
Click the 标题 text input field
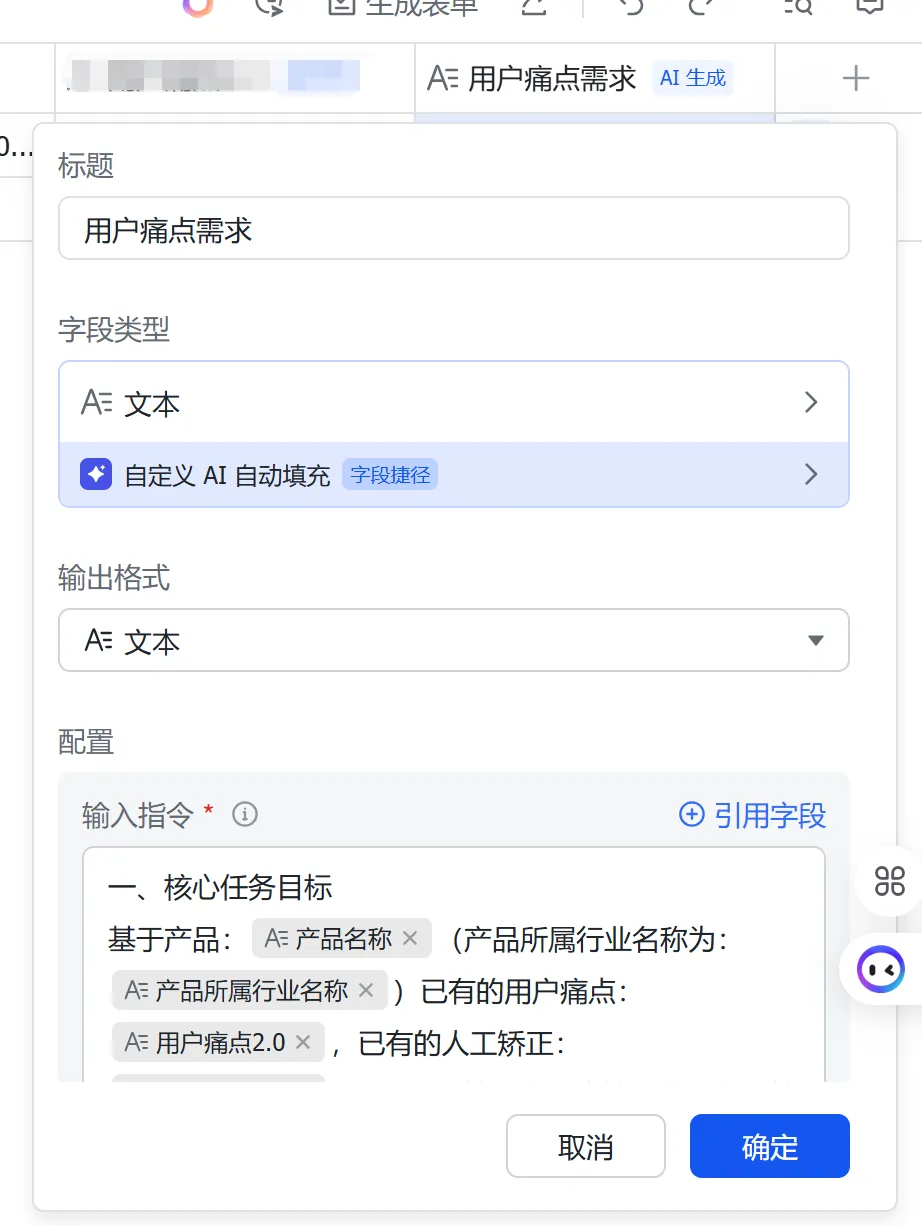[x=453, y=230]
